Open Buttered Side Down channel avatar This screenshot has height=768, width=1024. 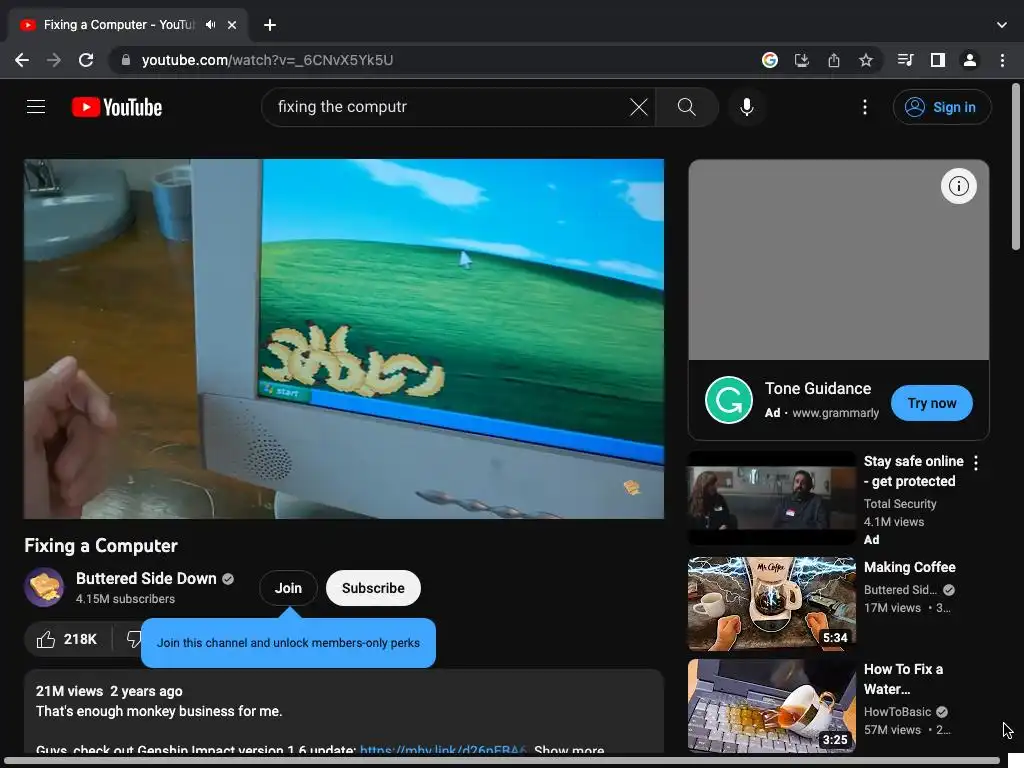[x=44, y=587]
